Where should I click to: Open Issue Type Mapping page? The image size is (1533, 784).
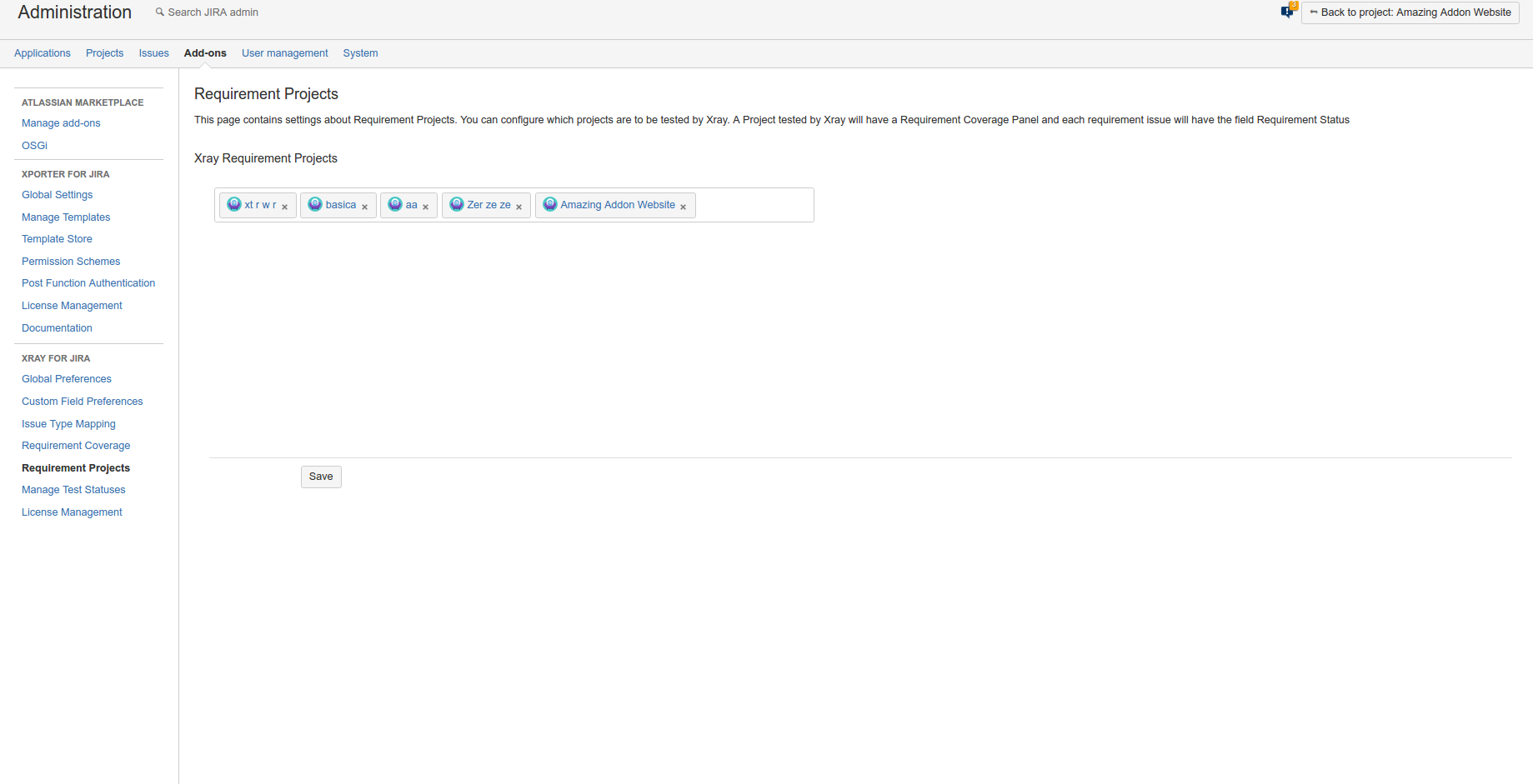[x=68, y=424]
